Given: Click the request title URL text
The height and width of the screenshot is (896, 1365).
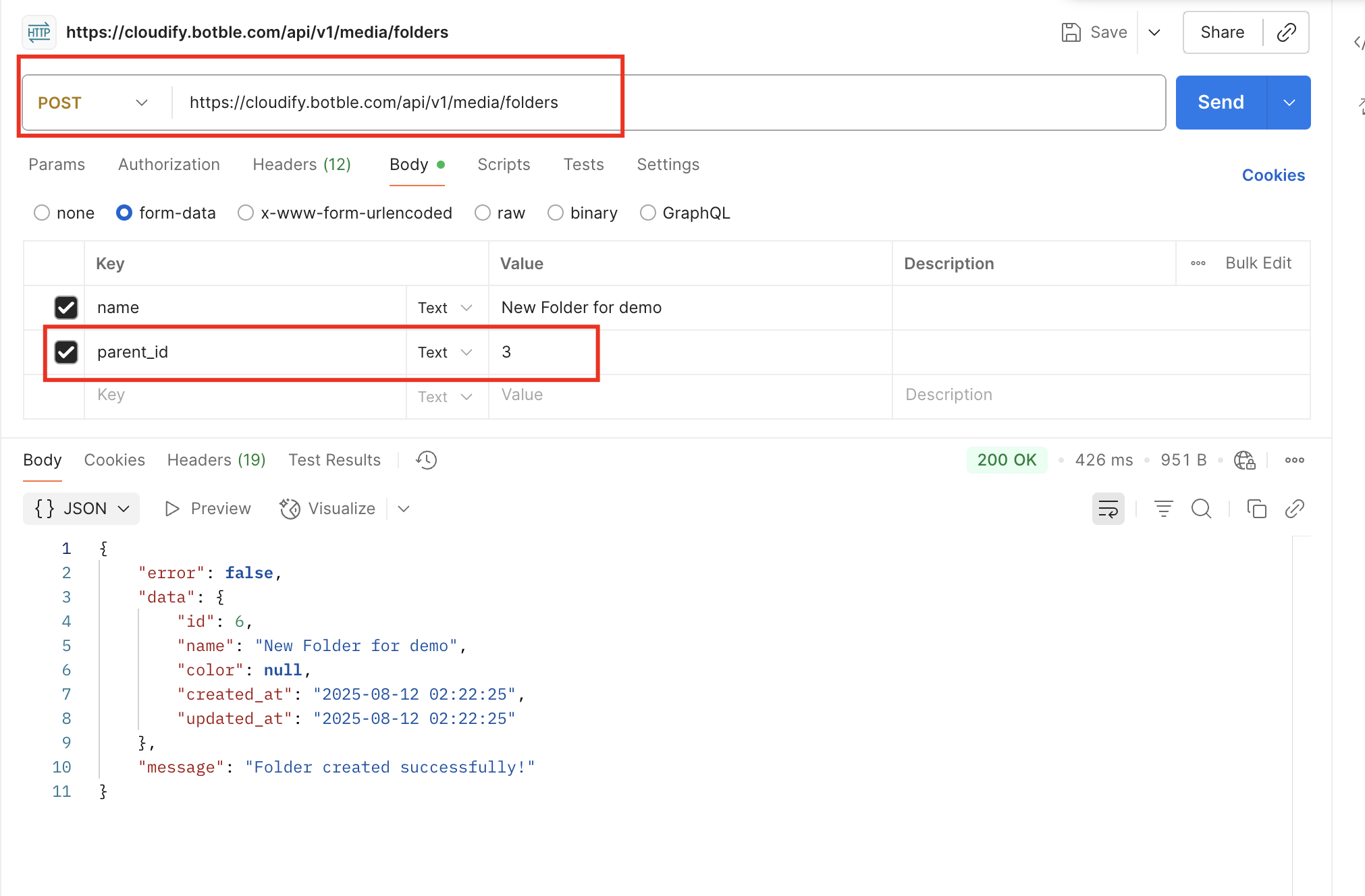Looking at the screenshot, I should (257, 32).
